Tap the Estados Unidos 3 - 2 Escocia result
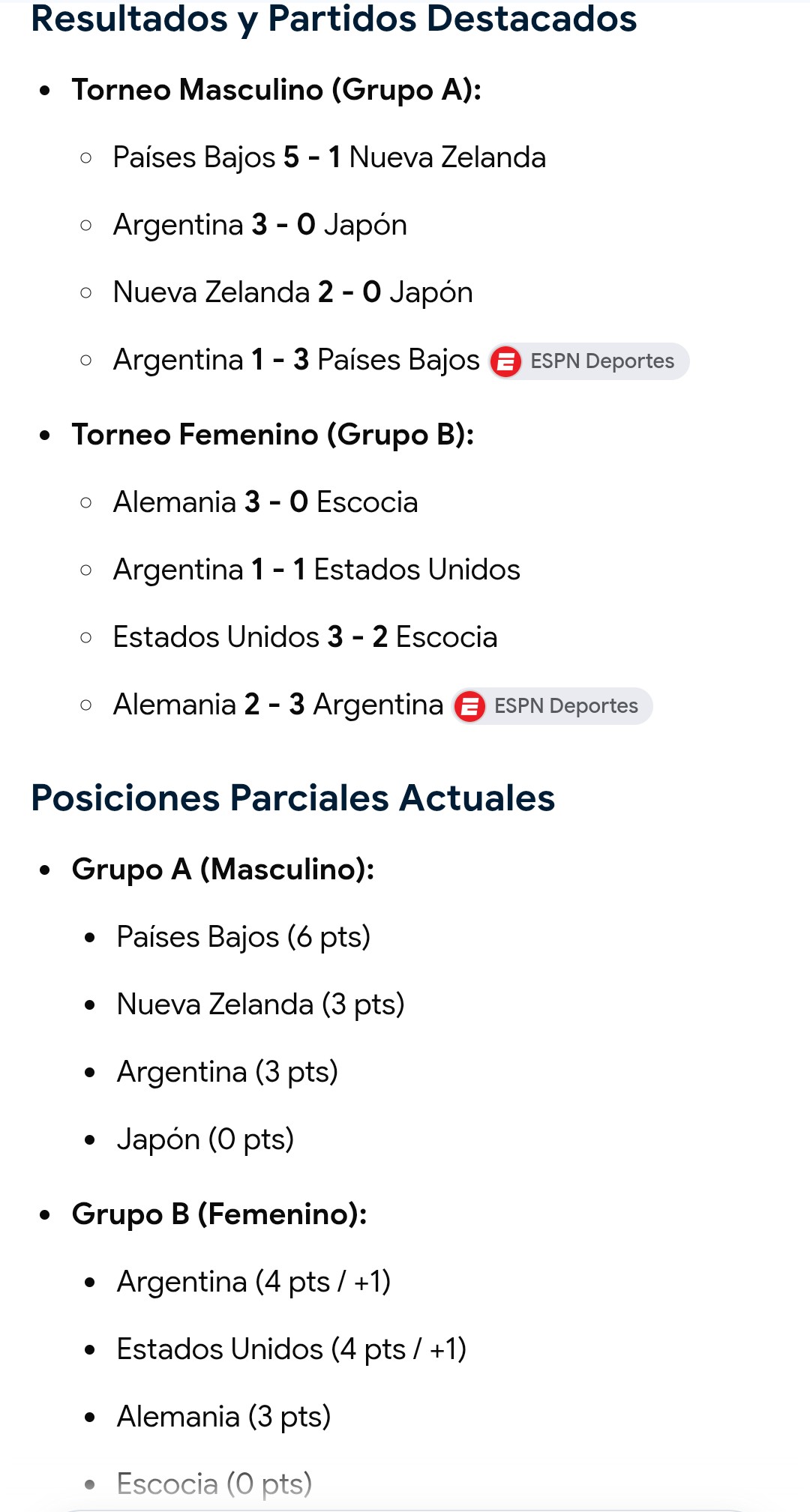The height and width of the screenshot is (1512, 810). pyautogui.click(x=305, y=637)
